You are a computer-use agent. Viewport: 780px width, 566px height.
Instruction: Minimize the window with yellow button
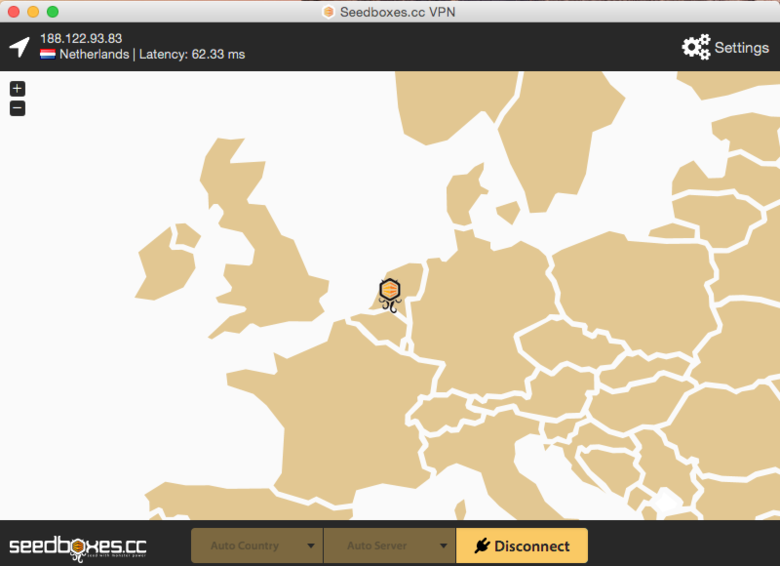[x=33, y=11]
